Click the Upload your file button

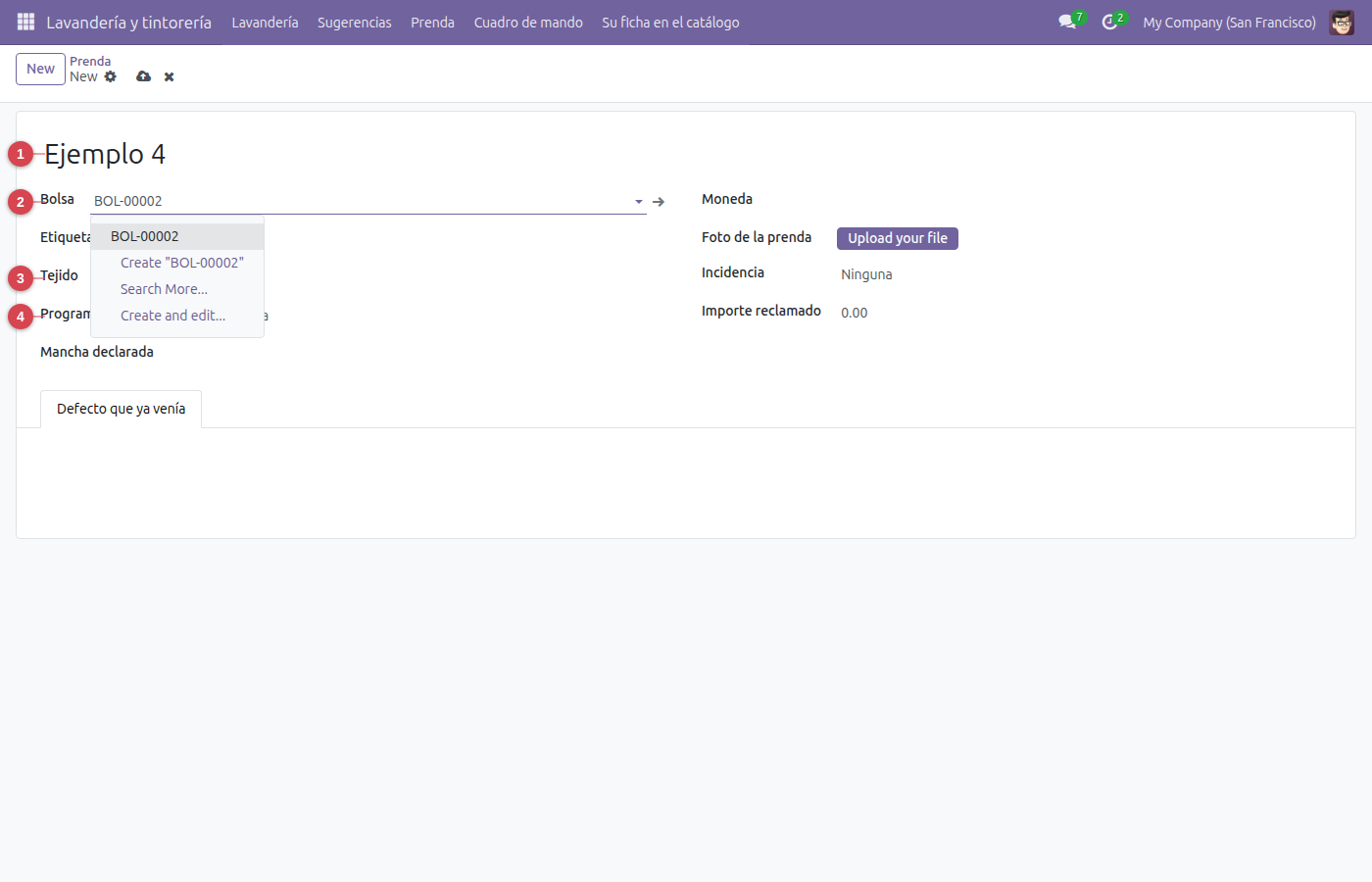[898, 238]
